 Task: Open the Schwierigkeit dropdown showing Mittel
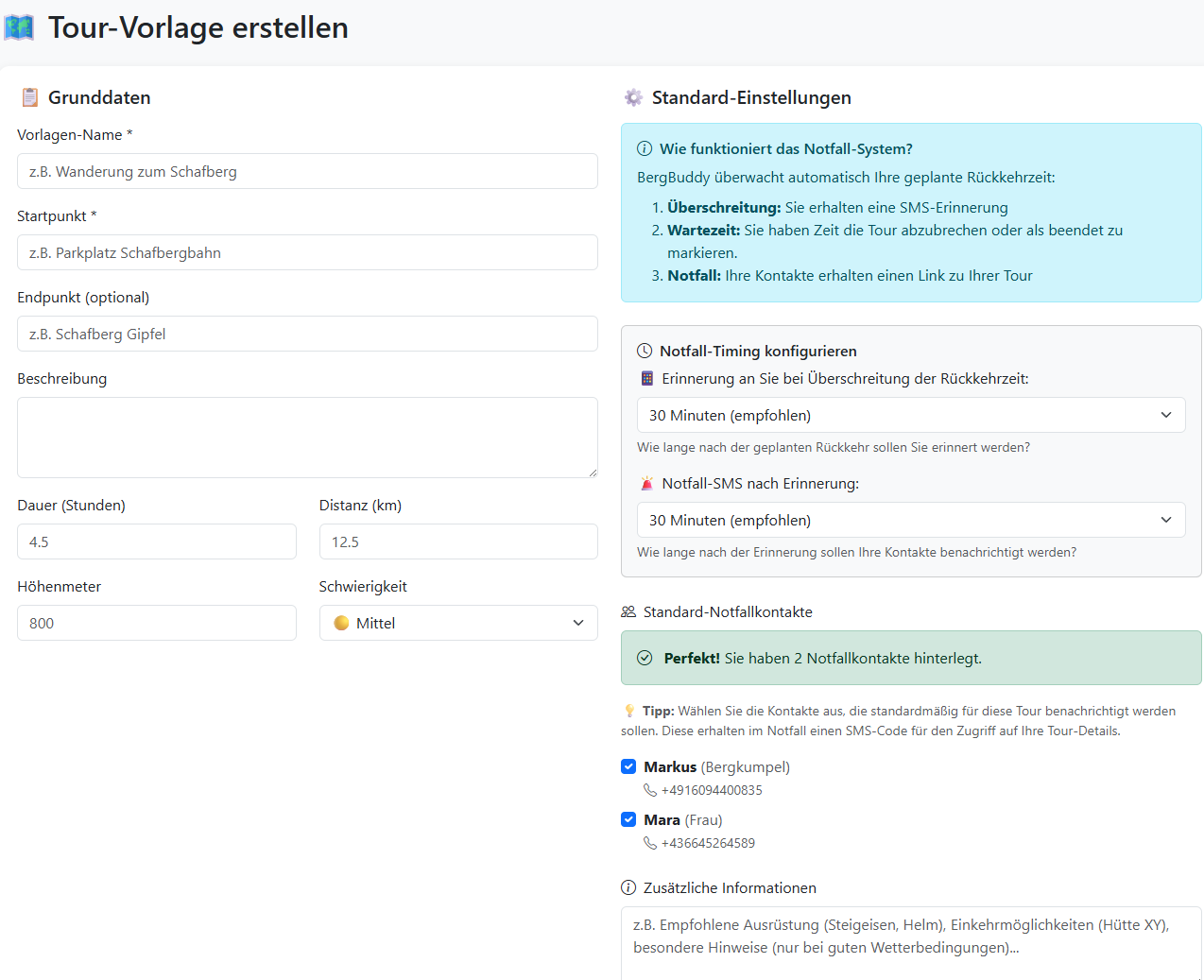tap(458, 623)
